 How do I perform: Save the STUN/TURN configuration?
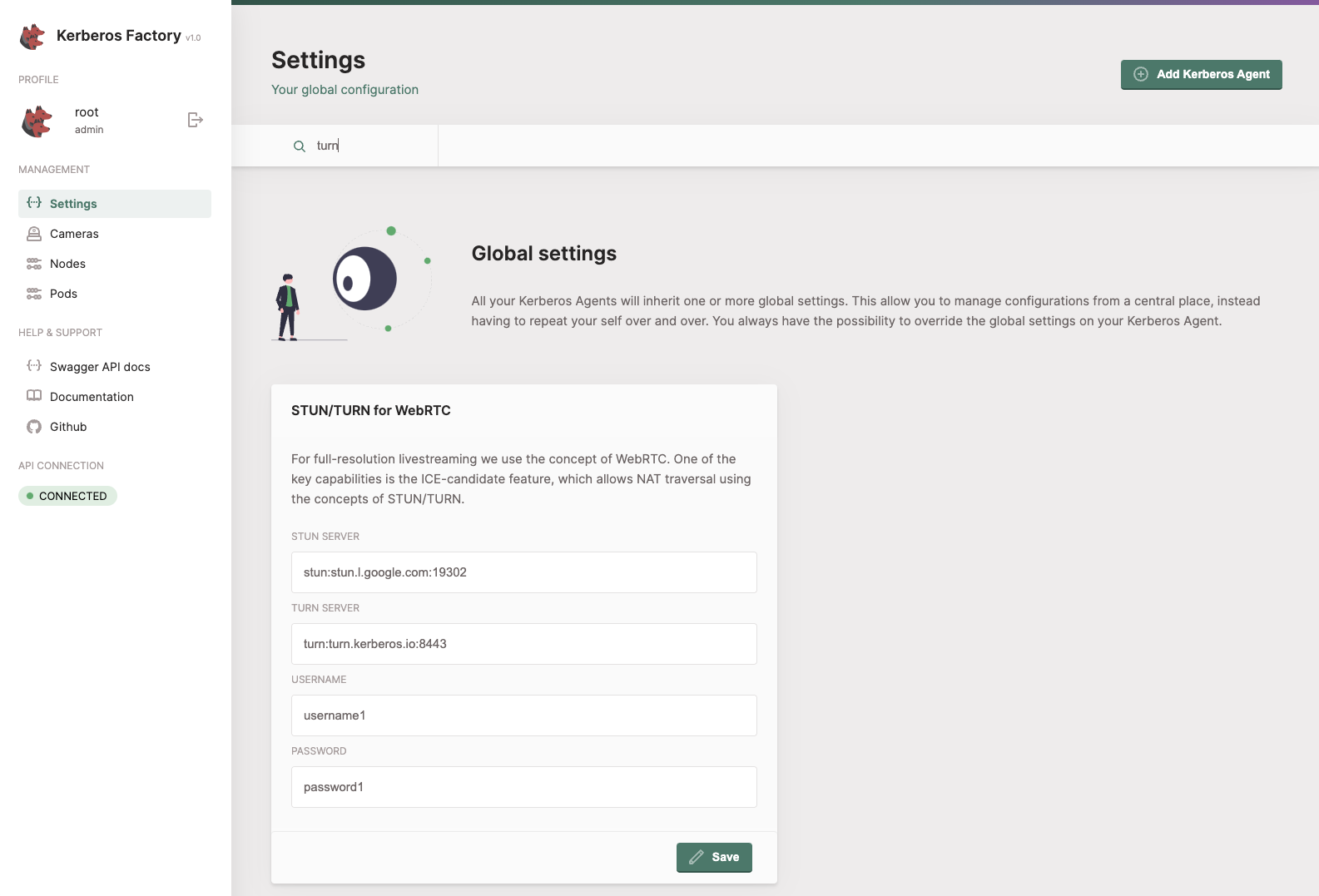pyautogui.click(x=714, y=857)
